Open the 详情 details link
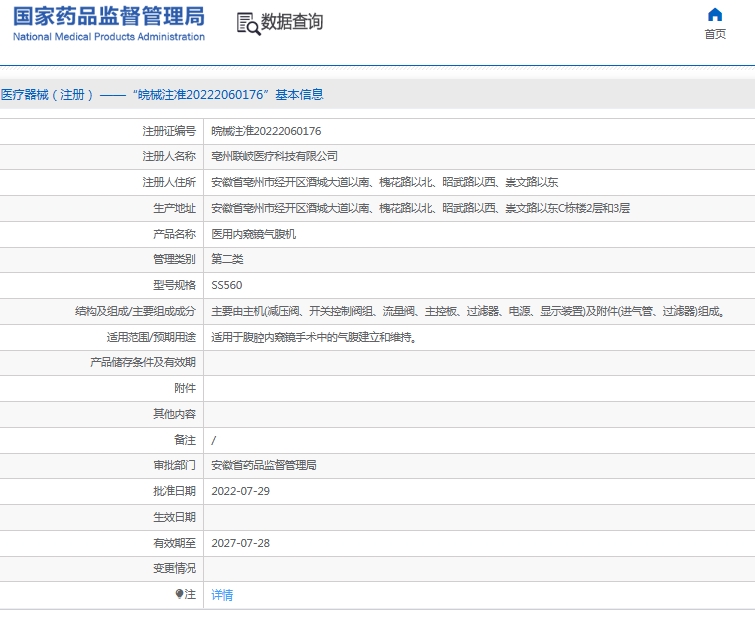Screen dimensions: 755x617 (222, 595)
